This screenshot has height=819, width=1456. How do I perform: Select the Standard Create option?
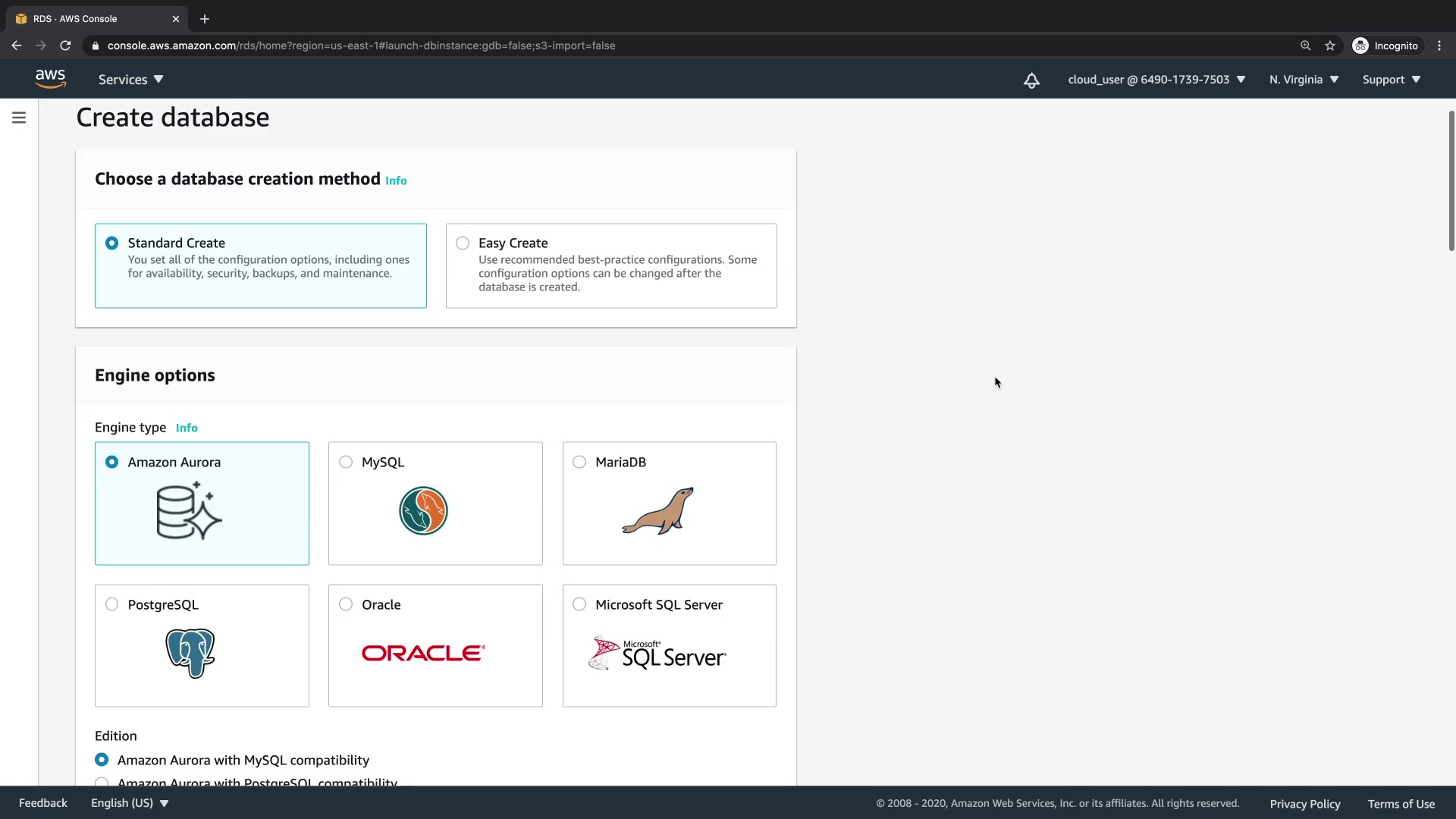(112, 243)
